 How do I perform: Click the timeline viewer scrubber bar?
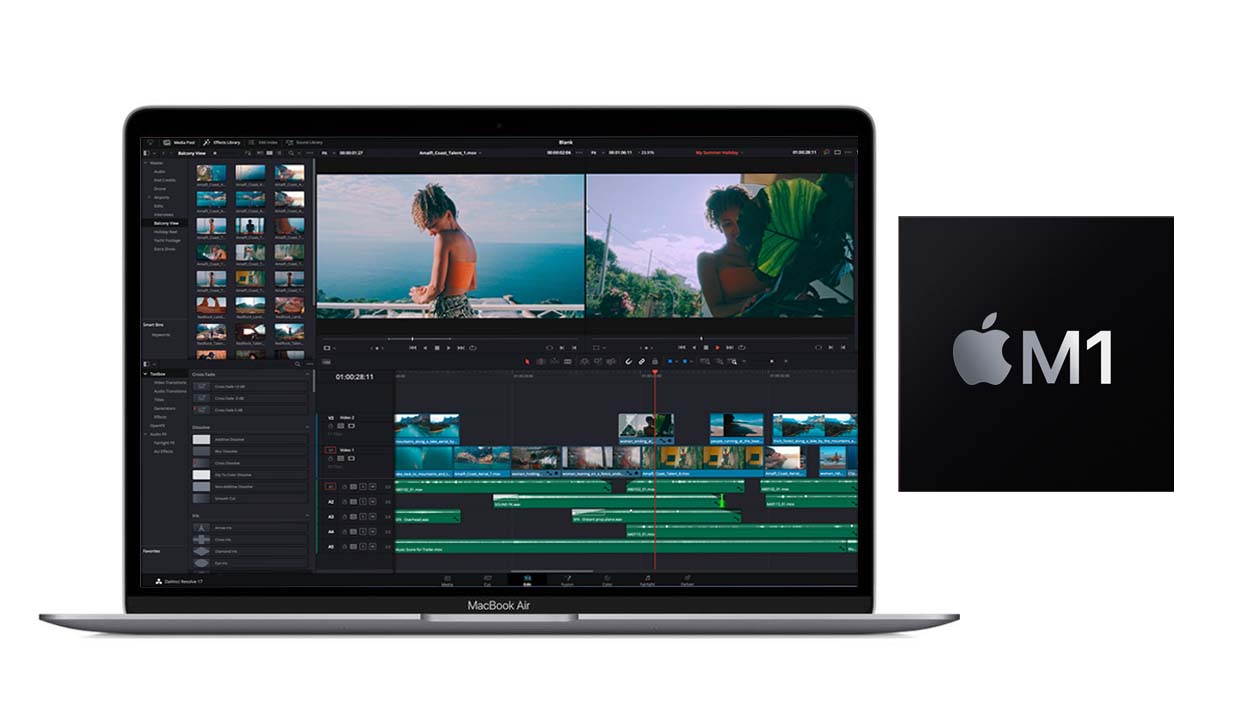click(x=720, y=338)
